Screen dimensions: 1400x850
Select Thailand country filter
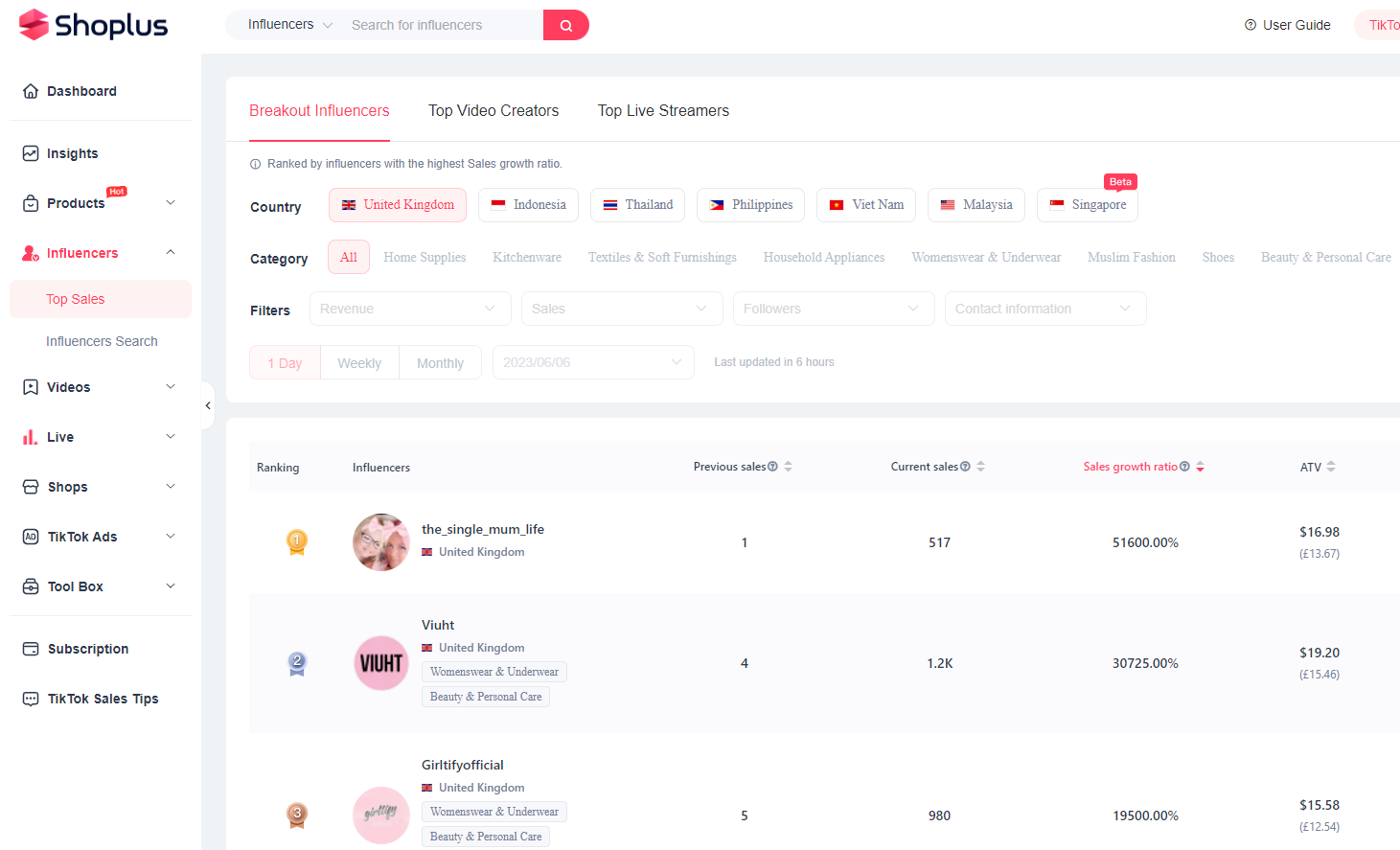(x=637, y=205)
